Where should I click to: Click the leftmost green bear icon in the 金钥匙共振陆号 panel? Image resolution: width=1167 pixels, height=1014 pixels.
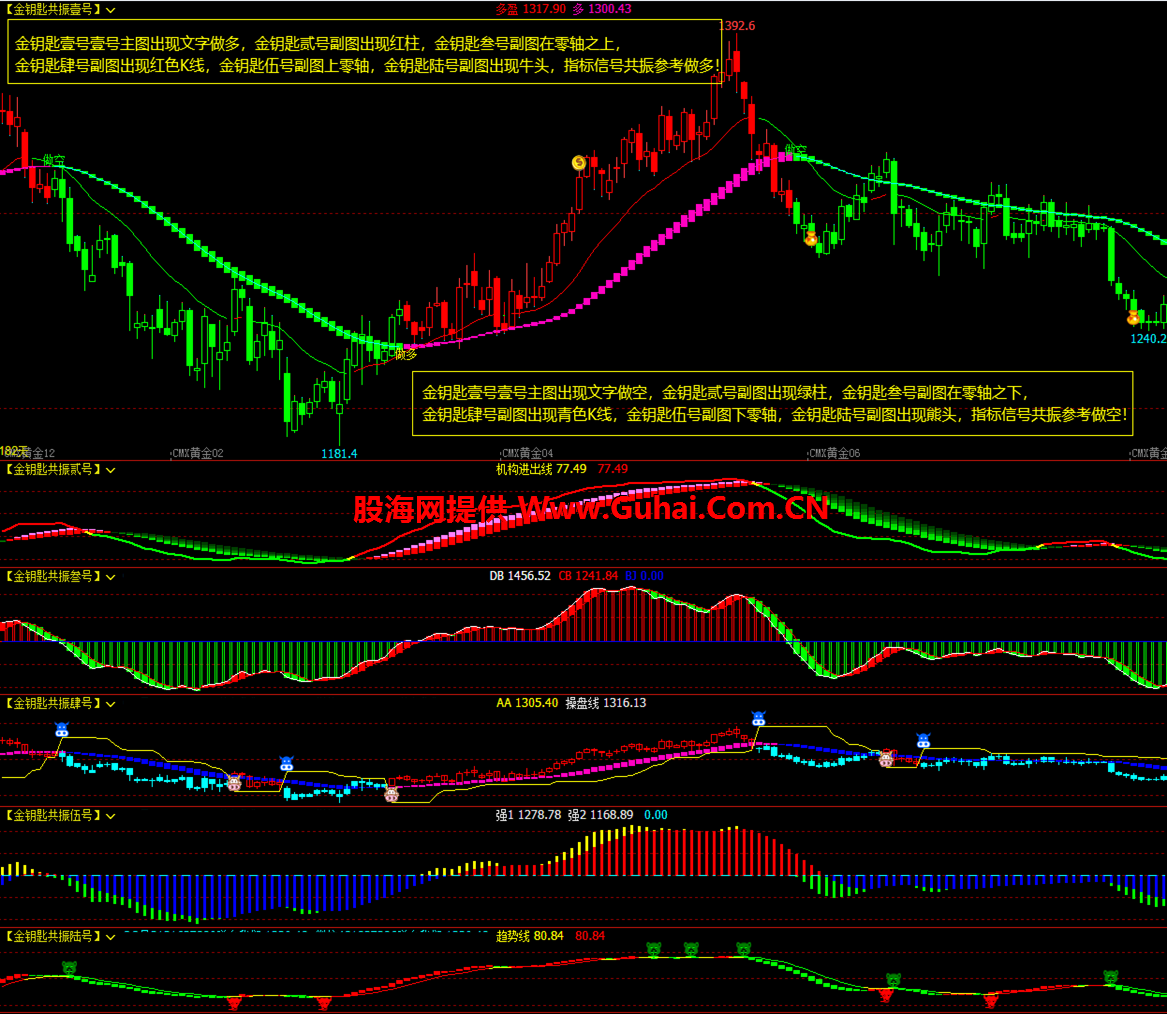click(69, 967)
